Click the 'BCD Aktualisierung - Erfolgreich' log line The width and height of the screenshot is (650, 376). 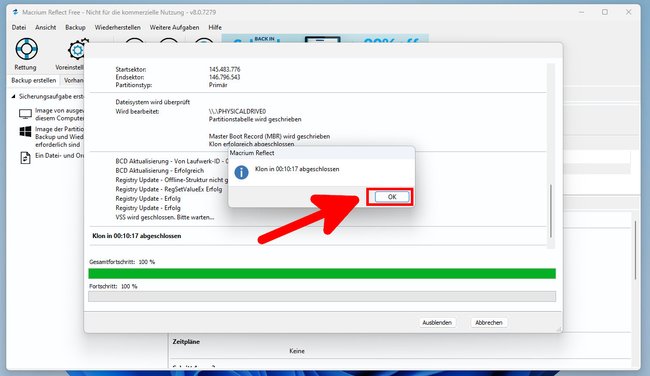[x=160, y=170]
